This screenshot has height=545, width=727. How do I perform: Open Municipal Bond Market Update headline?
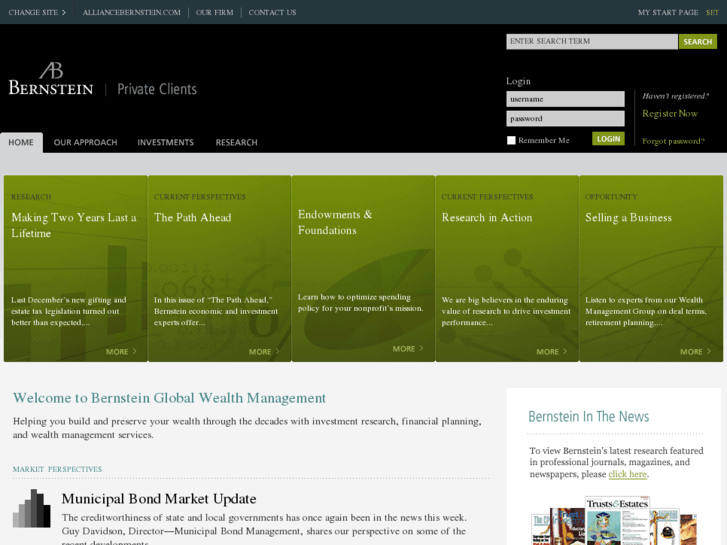[x=159, y=499]
